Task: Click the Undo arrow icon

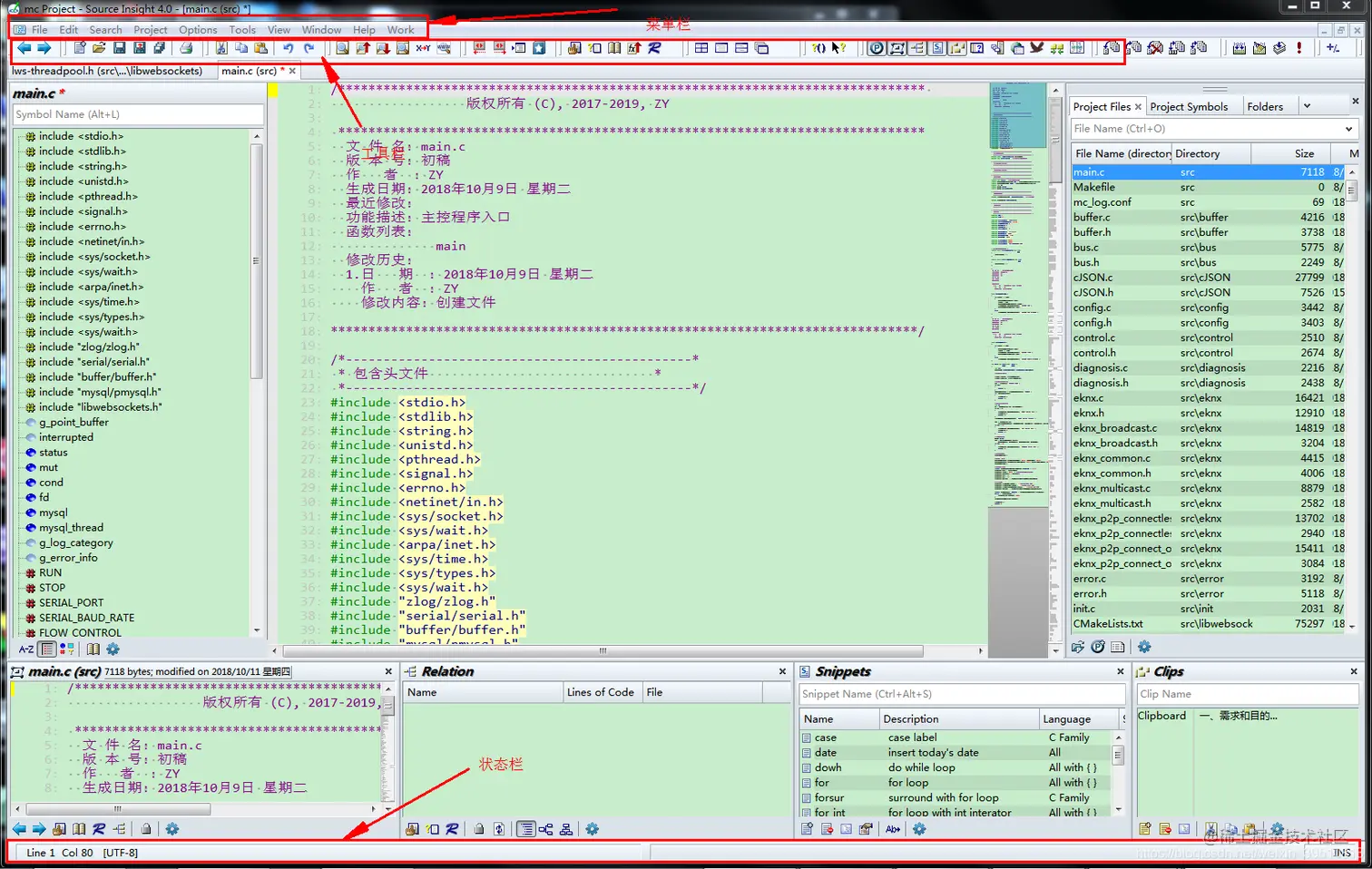Action: pos(288,48)
